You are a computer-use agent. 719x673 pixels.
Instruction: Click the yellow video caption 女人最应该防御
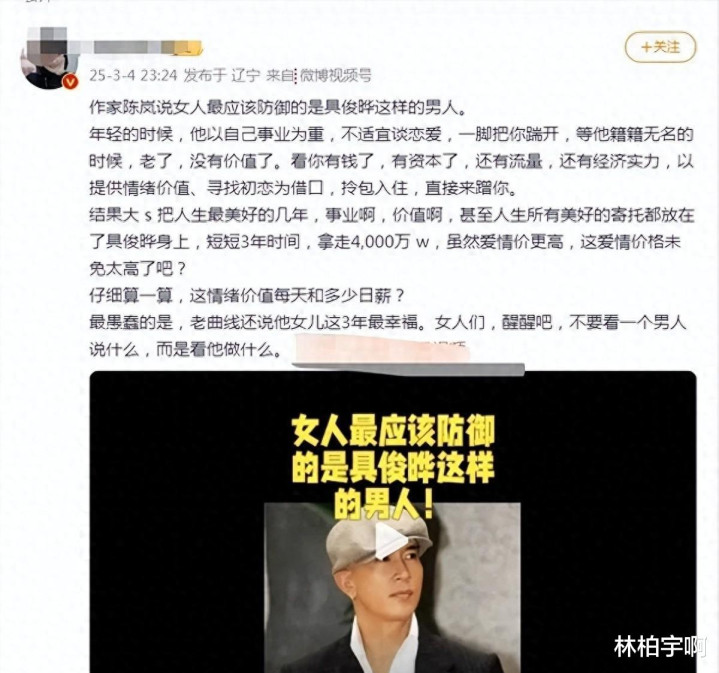[393, 431]
